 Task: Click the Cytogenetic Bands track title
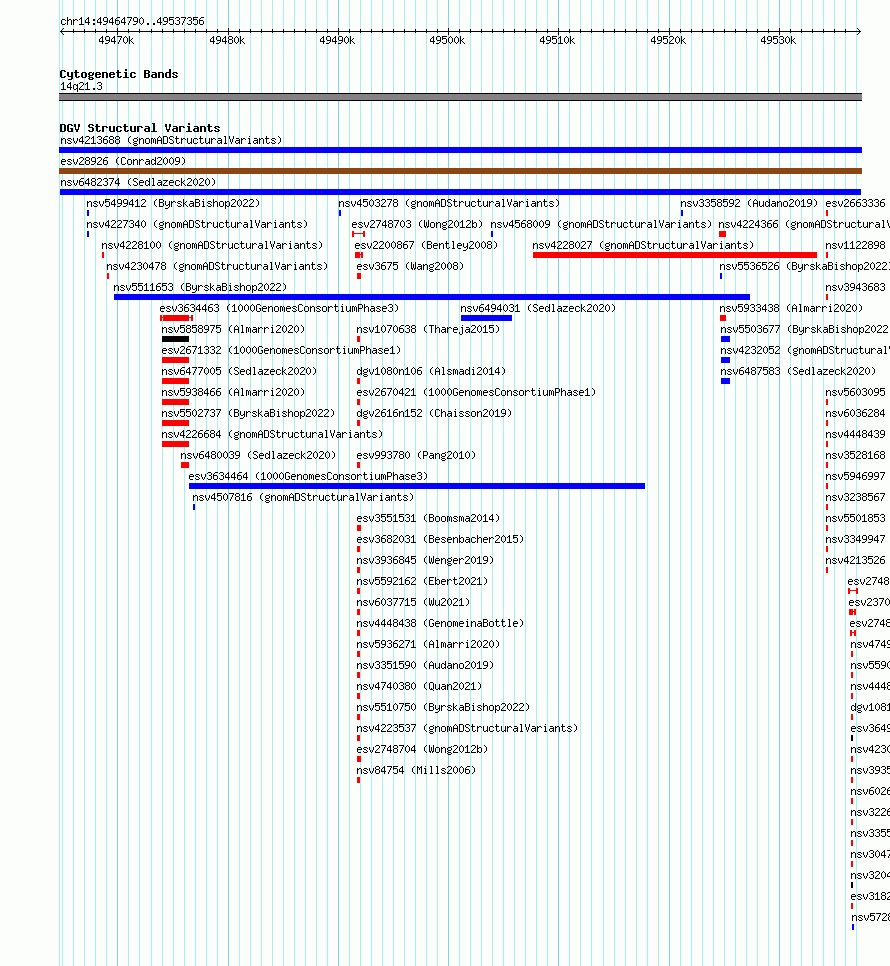[119, 74]
